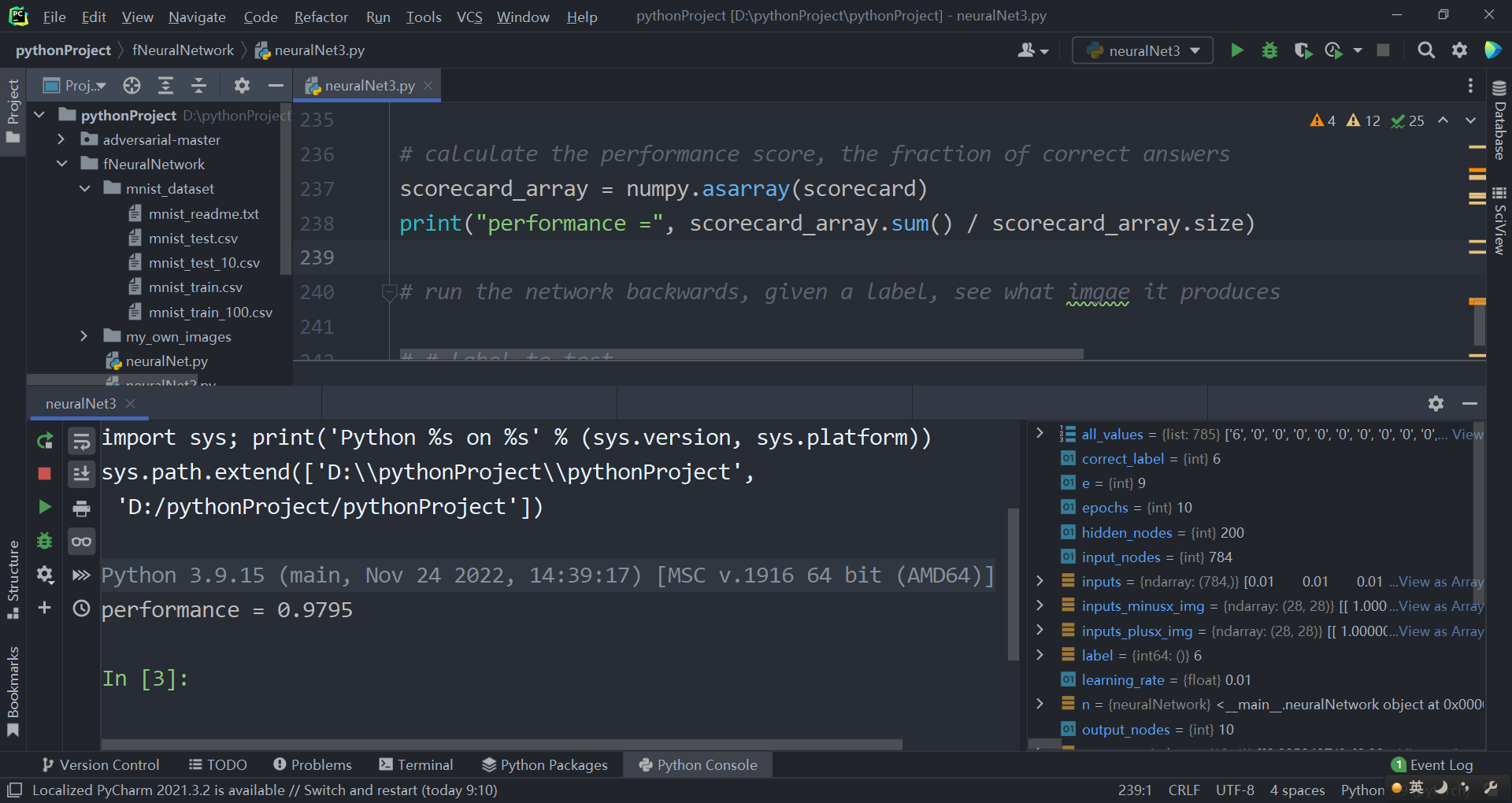The image size is (1512, 803).
Task: Open the Python Packages tab
Action: coord(545,764)
